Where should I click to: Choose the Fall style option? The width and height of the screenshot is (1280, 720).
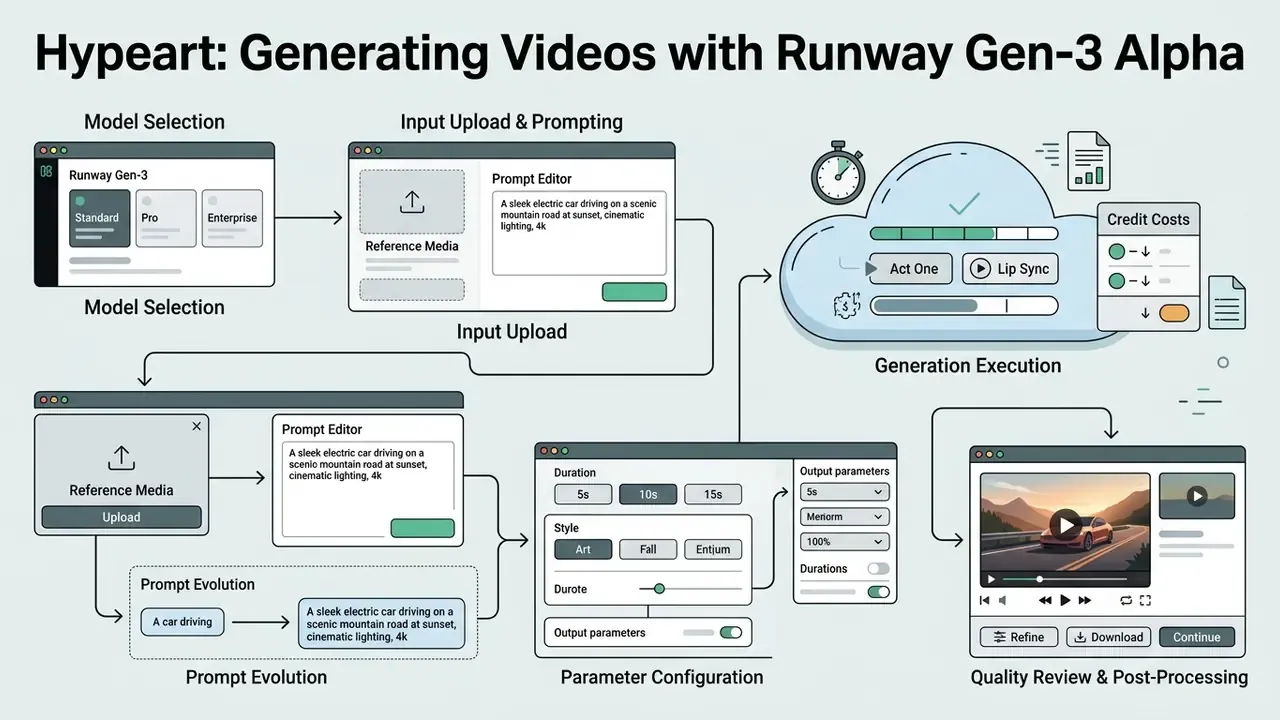[x=647, y=549]
